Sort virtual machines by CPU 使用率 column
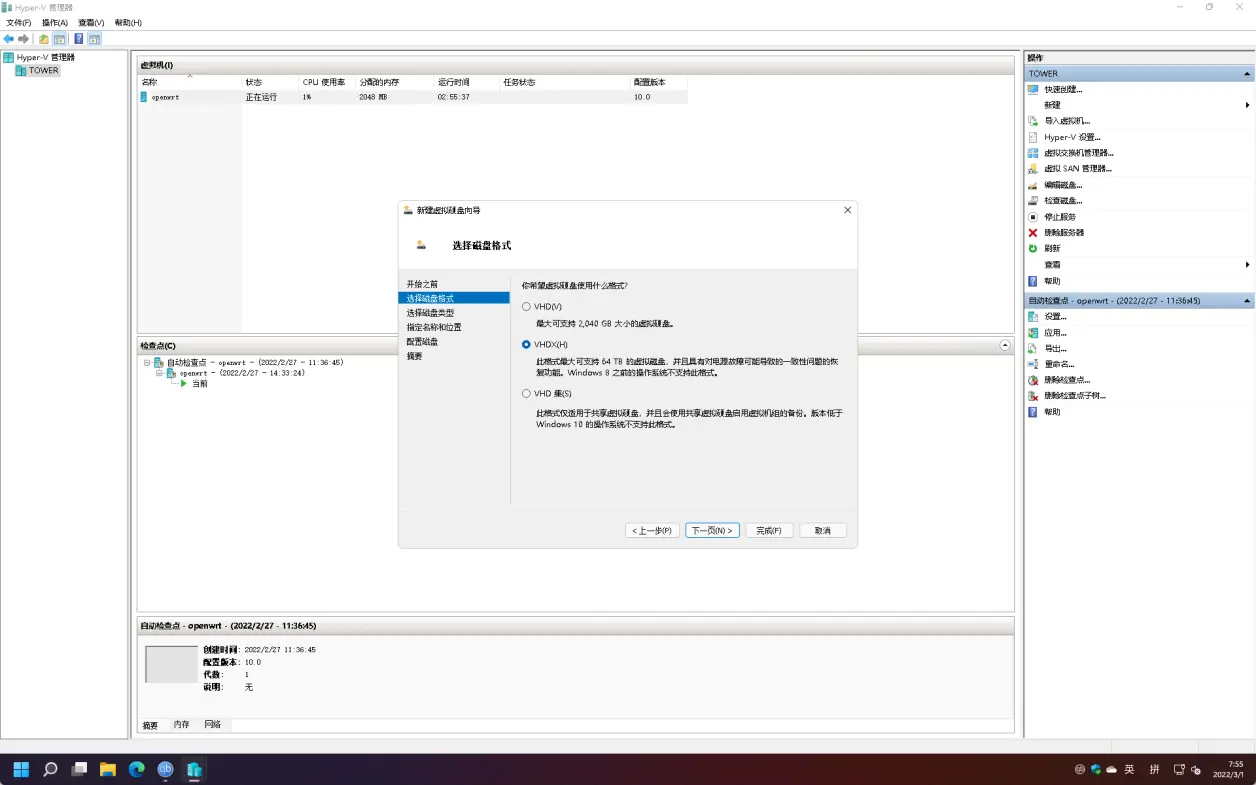This screenshot has width=1256, height=785. click(327, 82)
